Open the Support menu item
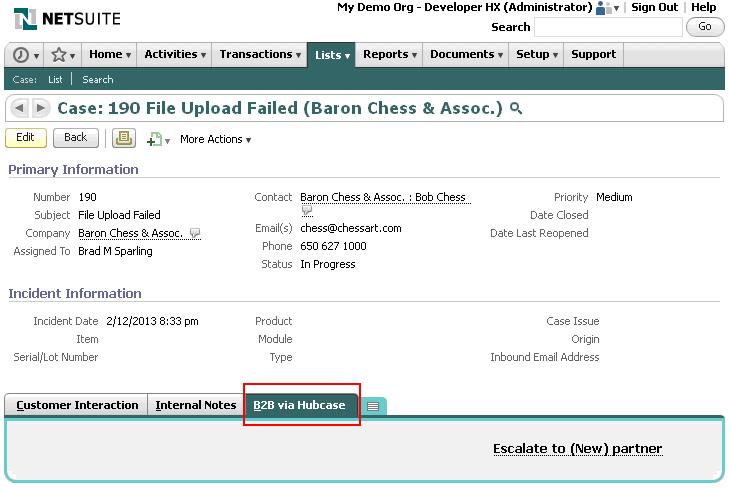Screen dimensions: 730x488 click(x=594, y=54)
